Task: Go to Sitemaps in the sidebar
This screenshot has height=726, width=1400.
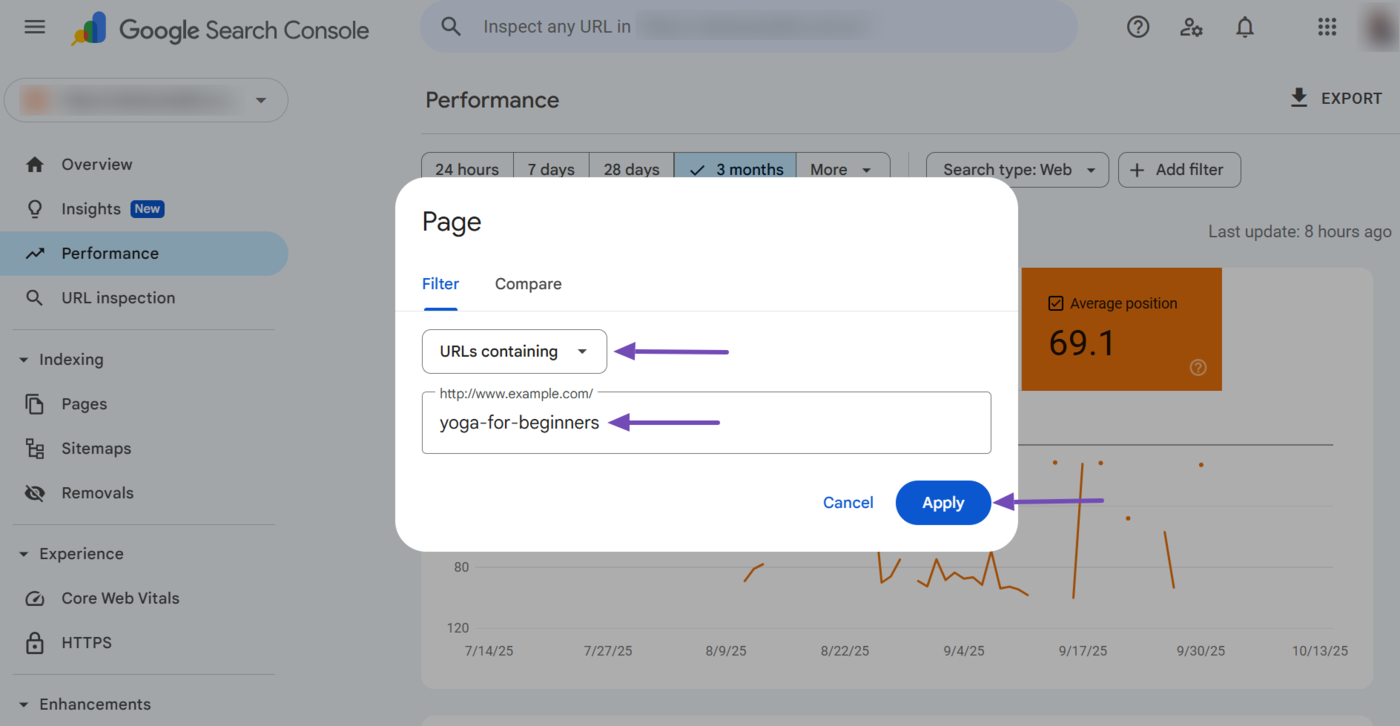Action: 96,449
